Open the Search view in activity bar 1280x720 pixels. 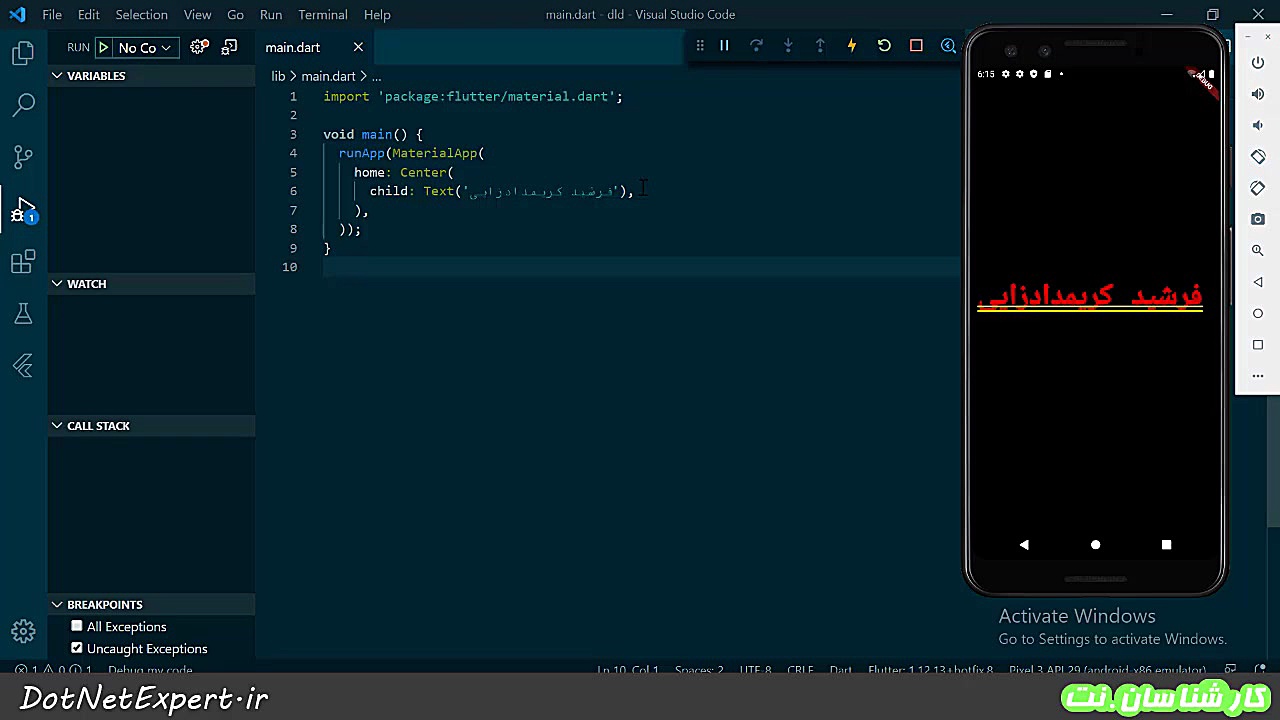(23, 104)
